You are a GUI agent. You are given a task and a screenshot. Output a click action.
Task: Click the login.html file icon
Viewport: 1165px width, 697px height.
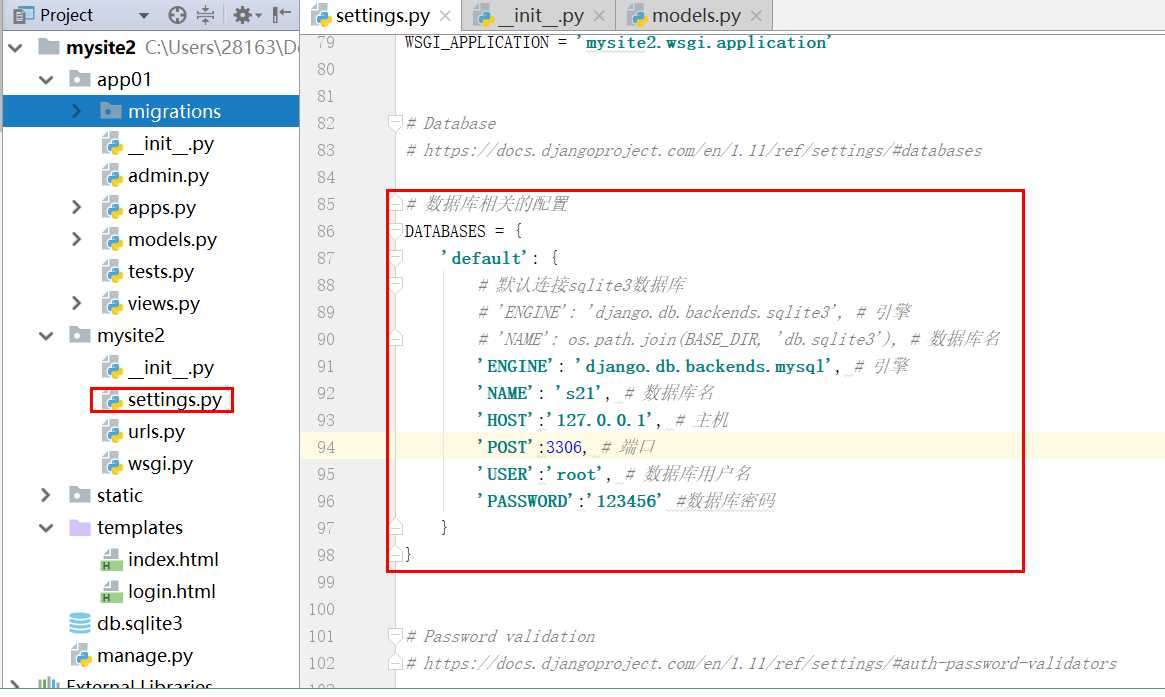tap(111, 591)
